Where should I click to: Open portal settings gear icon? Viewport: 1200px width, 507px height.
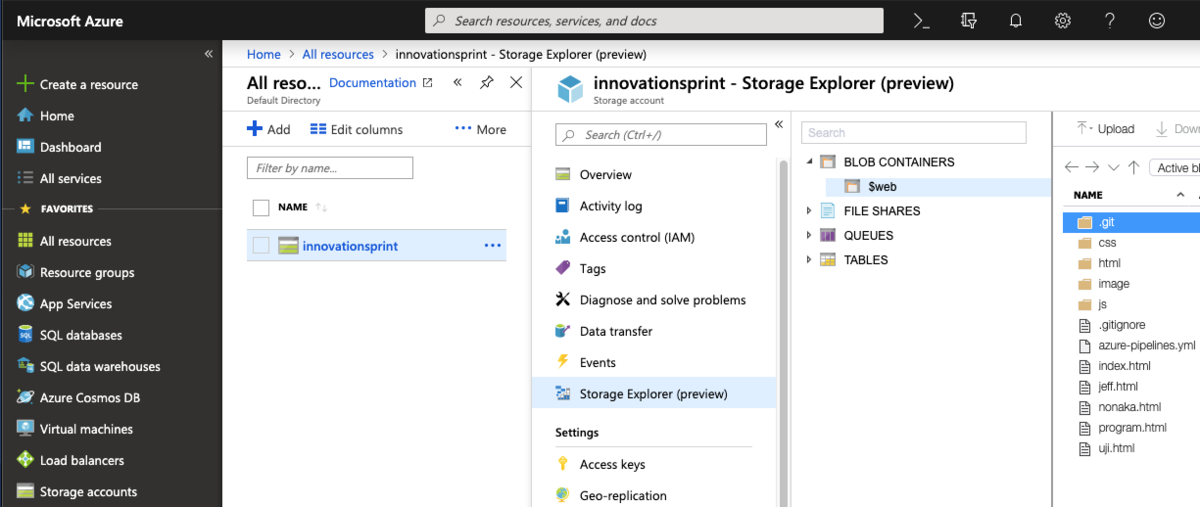click(x=1063, y=21)
